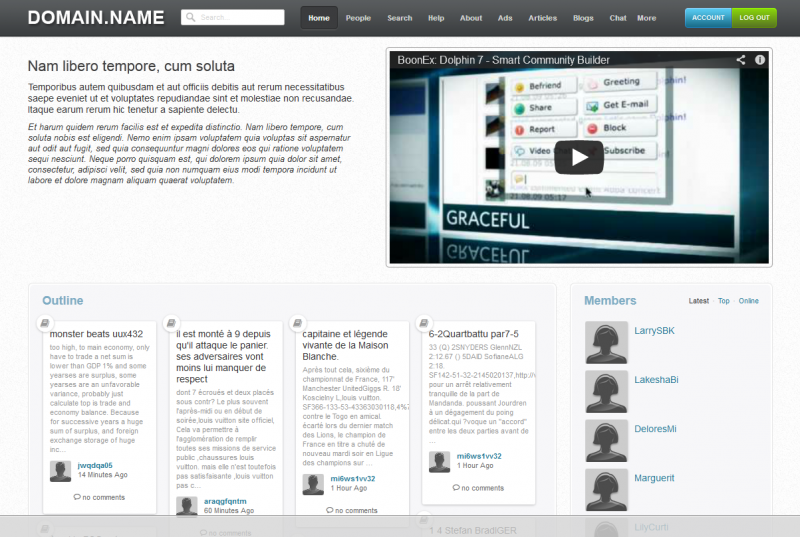This screenshot has height=537, width=800.
Task: Click the ACCOUNT button
Action: pos(708,18)
